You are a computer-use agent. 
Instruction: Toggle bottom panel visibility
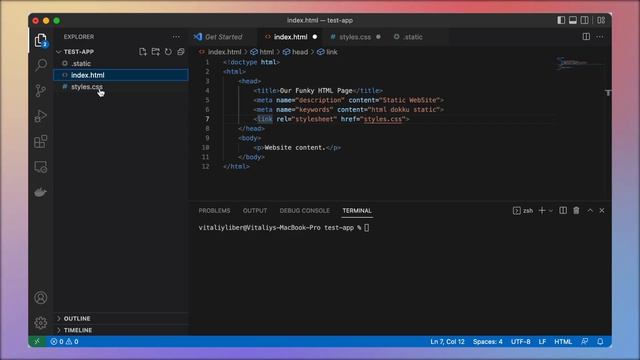tap(573, 20)
